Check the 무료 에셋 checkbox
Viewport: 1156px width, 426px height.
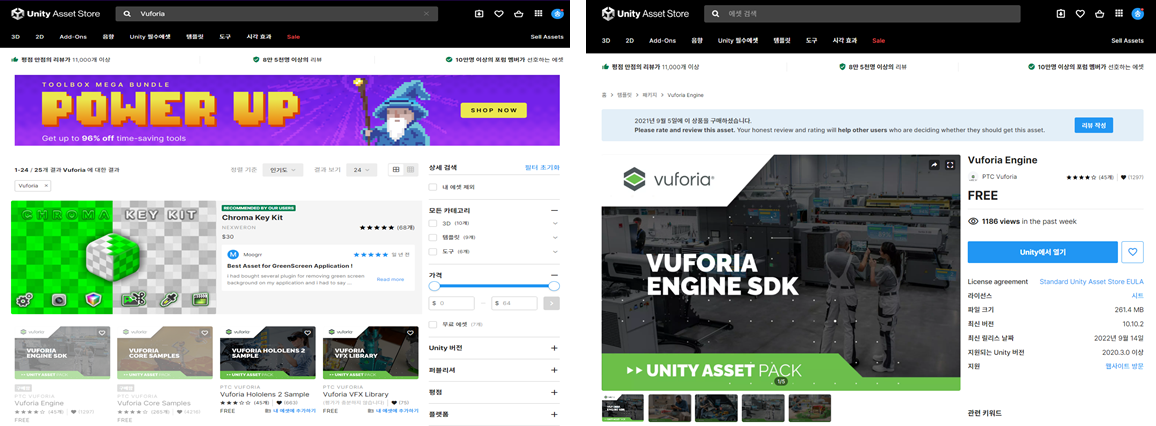click(433, 324)
